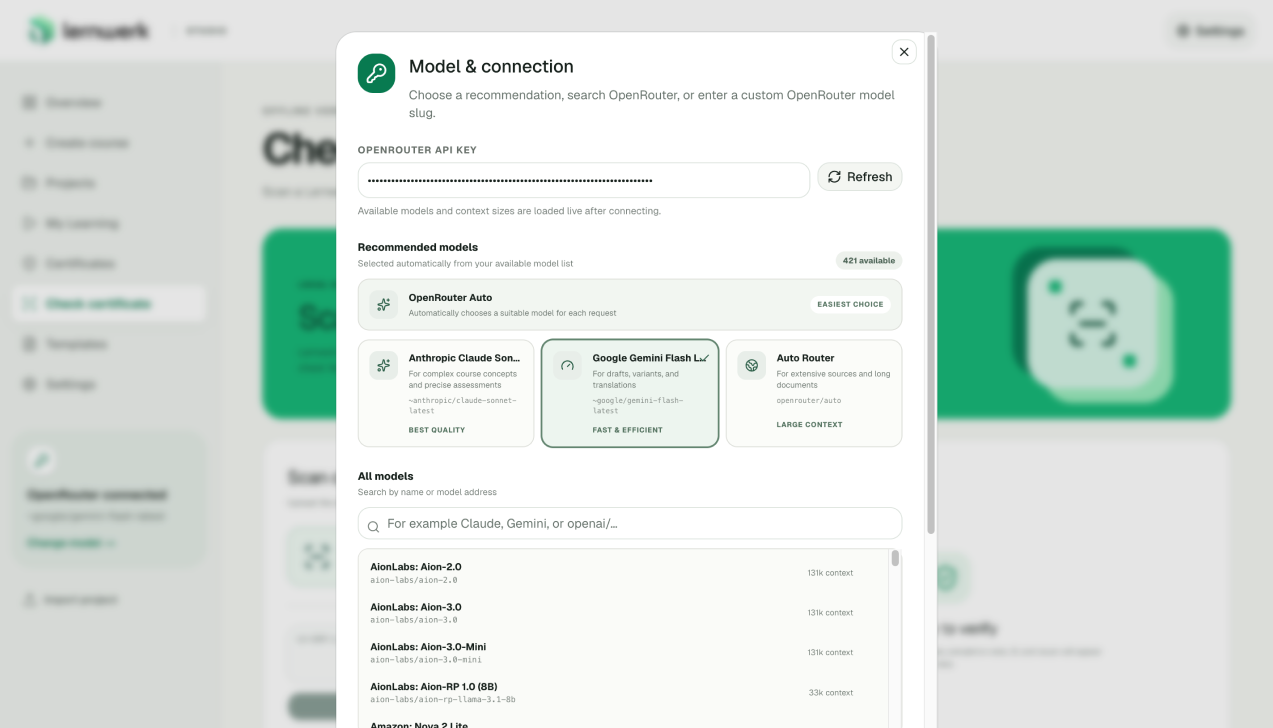The width and height of the screenshot is (1273, 728).
Task: Choose the Anthropic Claude Sonnet model card
Action: coord(446,393)
